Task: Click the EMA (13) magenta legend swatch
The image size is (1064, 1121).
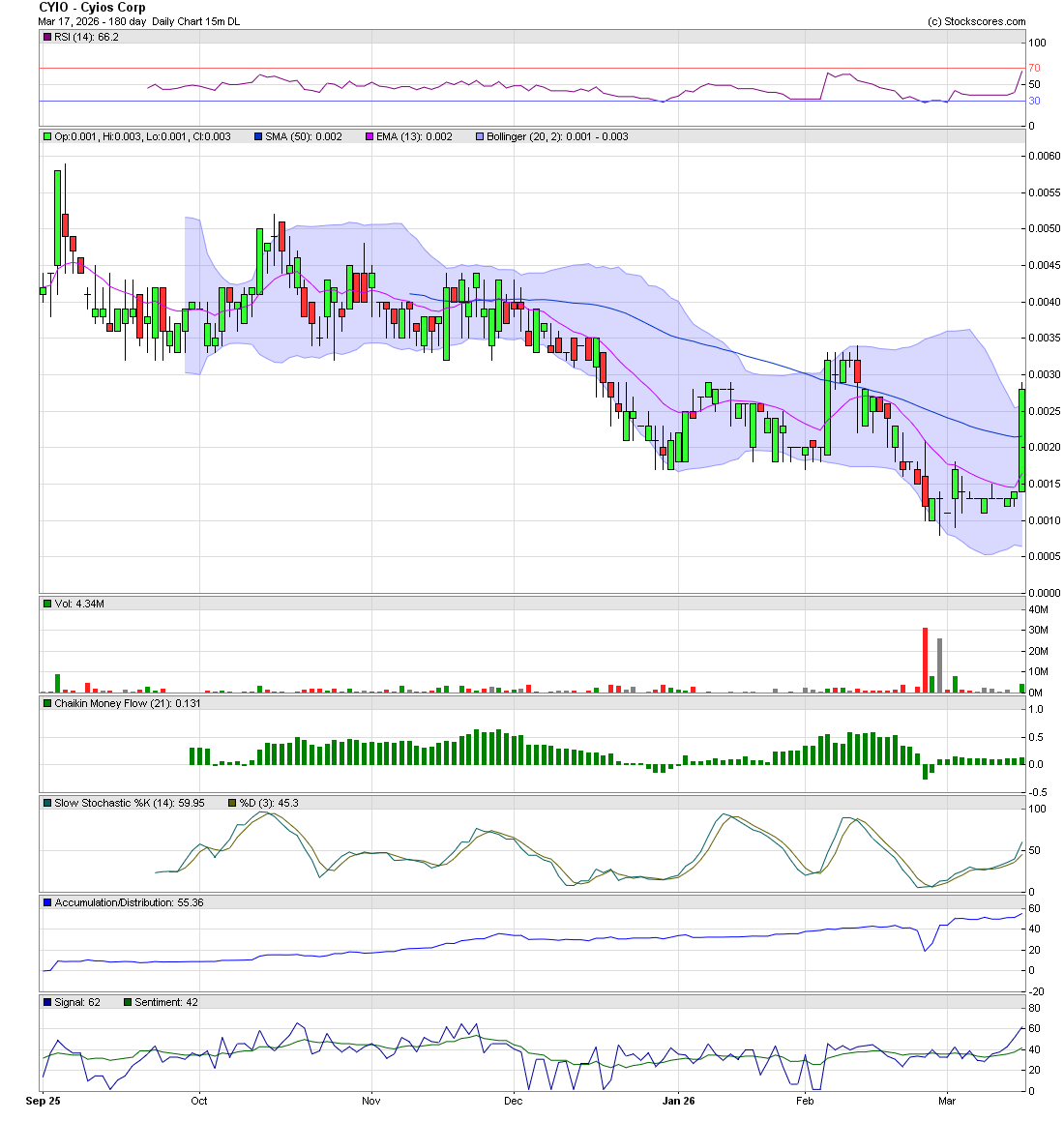Action: [x=369, y=136]
